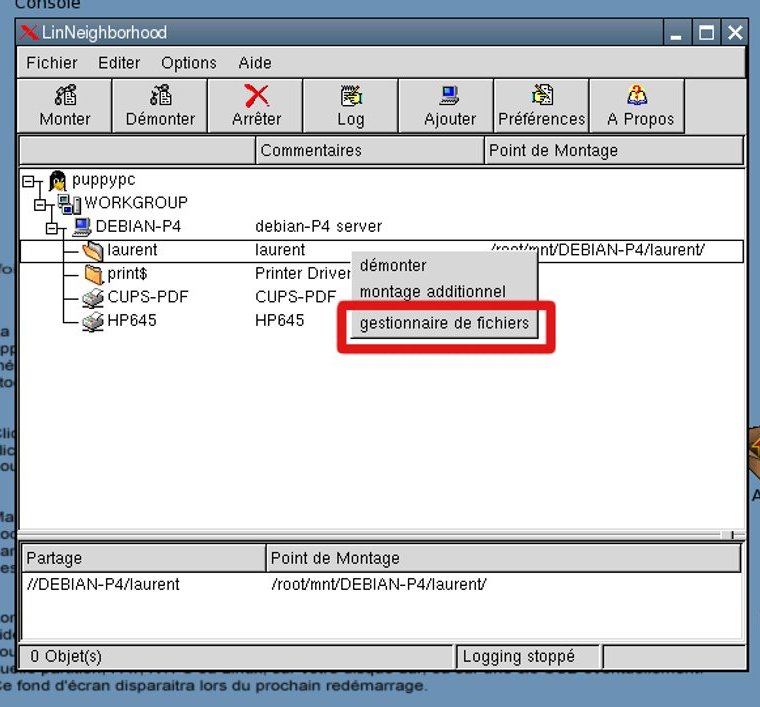Collapse the WORKGROUP tree node
Image resolution: width=760 pixels, height=707 pixels.
(41, 205)
